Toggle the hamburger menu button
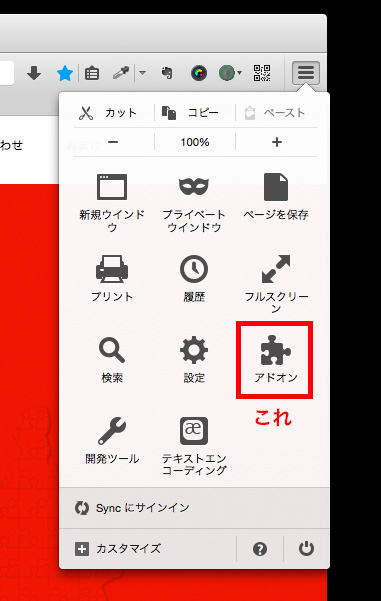The image size is (381, 601). point(306,72)
